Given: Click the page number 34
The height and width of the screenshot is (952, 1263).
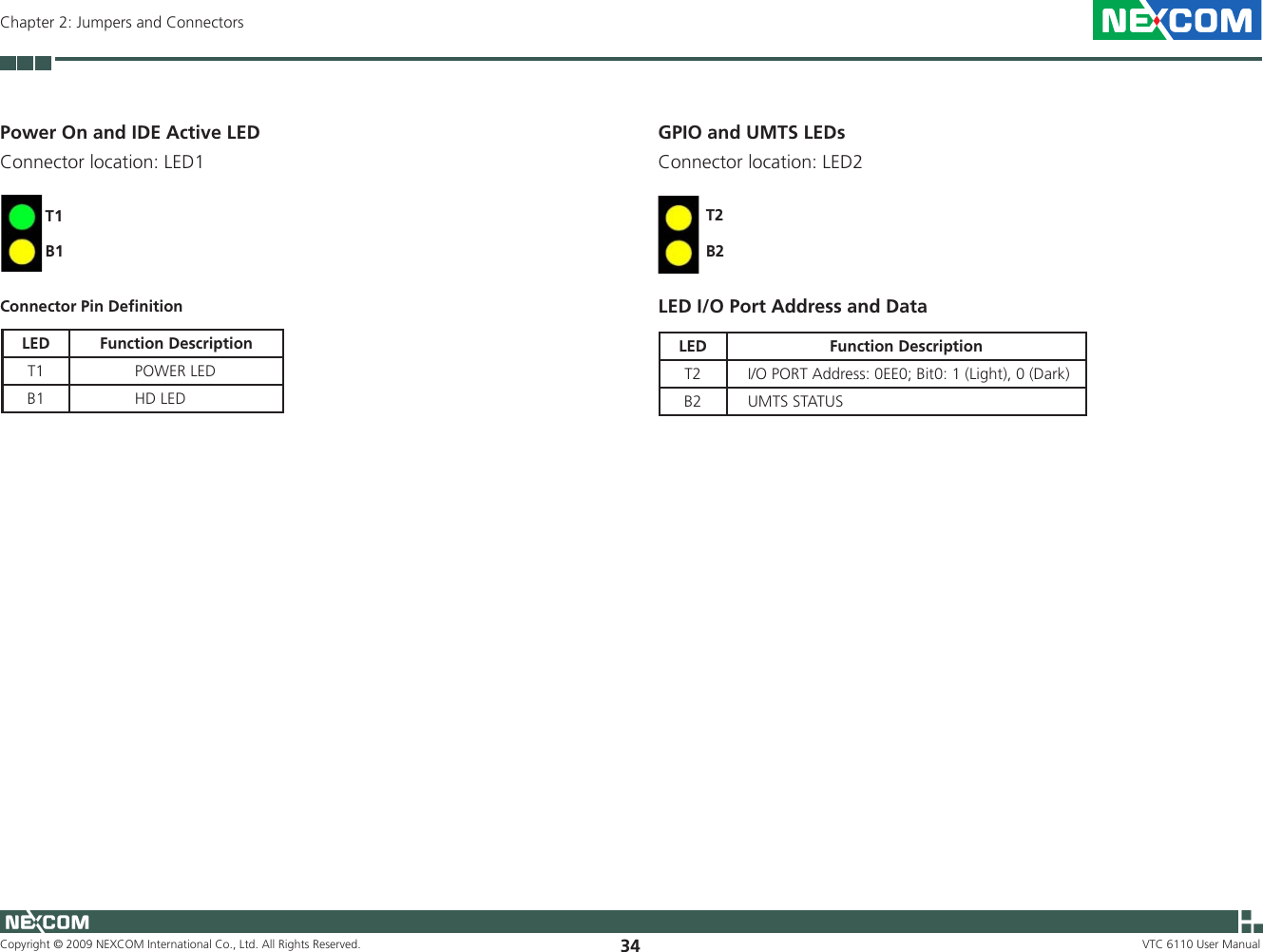Looking at the screenshot, I should click(630, 945).
